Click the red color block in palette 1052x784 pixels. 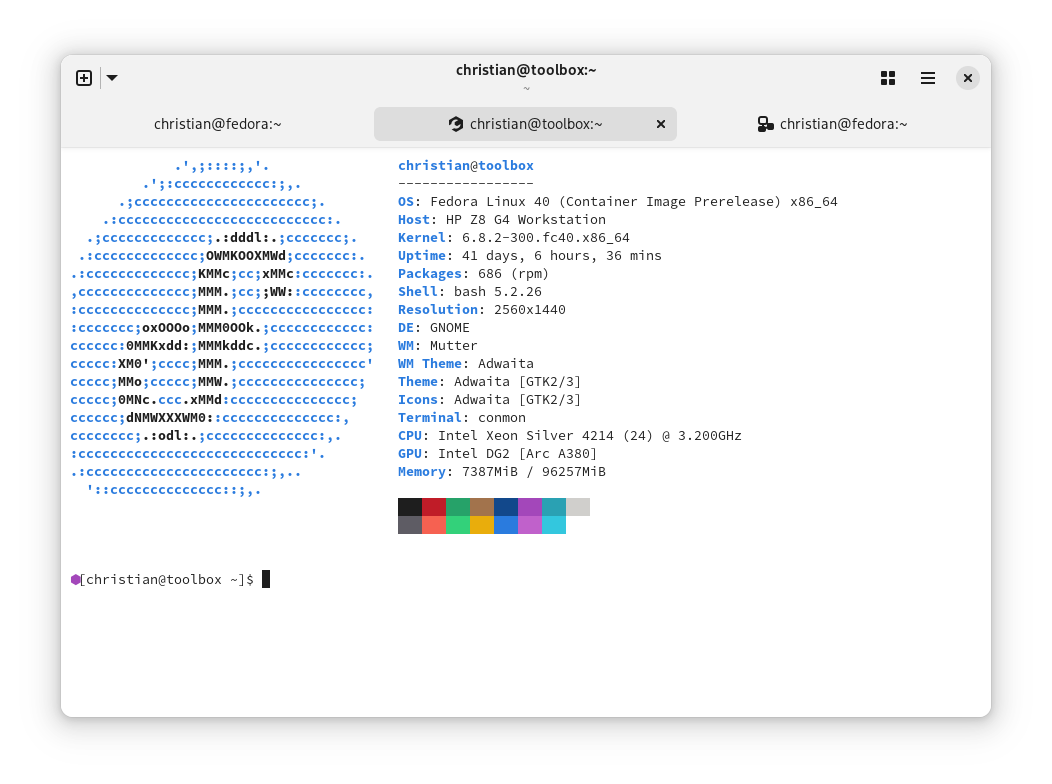(434, 507)
